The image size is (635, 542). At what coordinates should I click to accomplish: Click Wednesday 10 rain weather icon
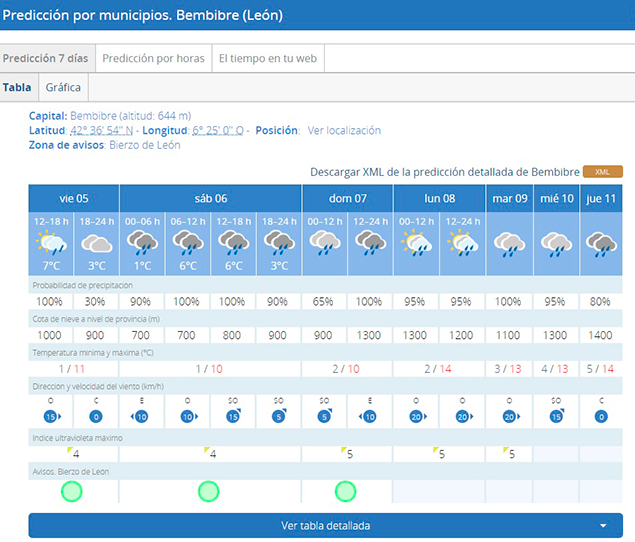point(555,243)
